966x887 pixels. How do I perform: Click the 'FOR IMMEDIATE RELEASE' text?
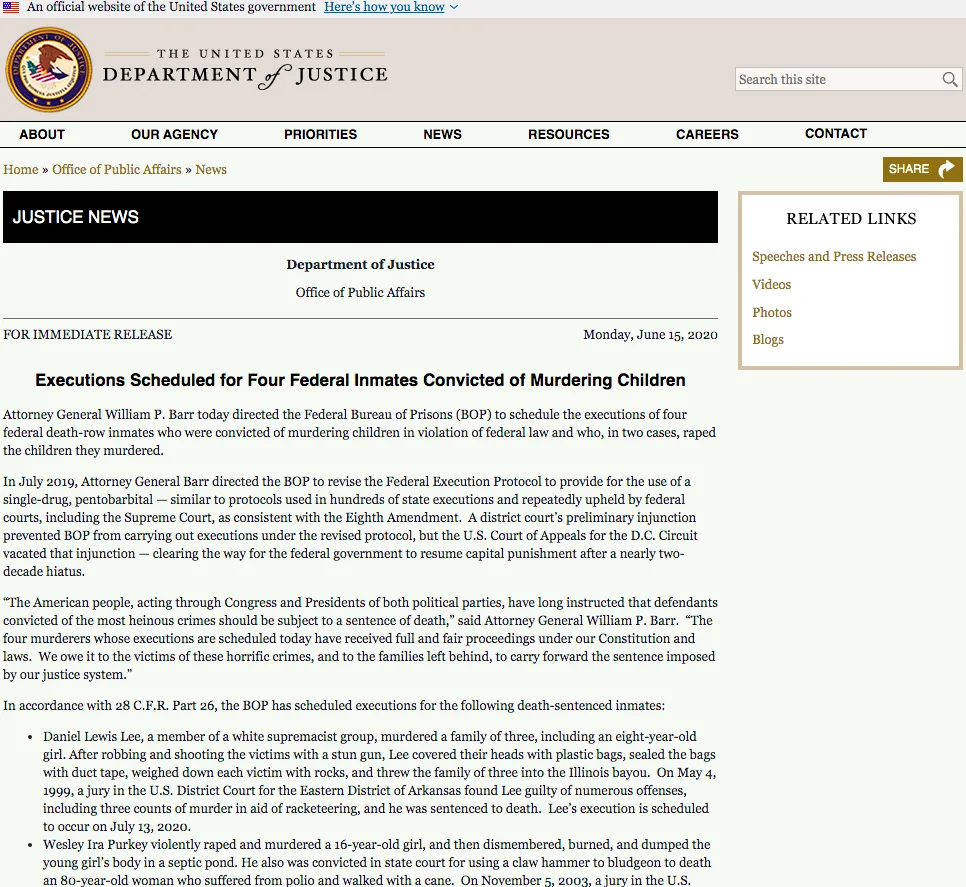[x=87, y=334]
